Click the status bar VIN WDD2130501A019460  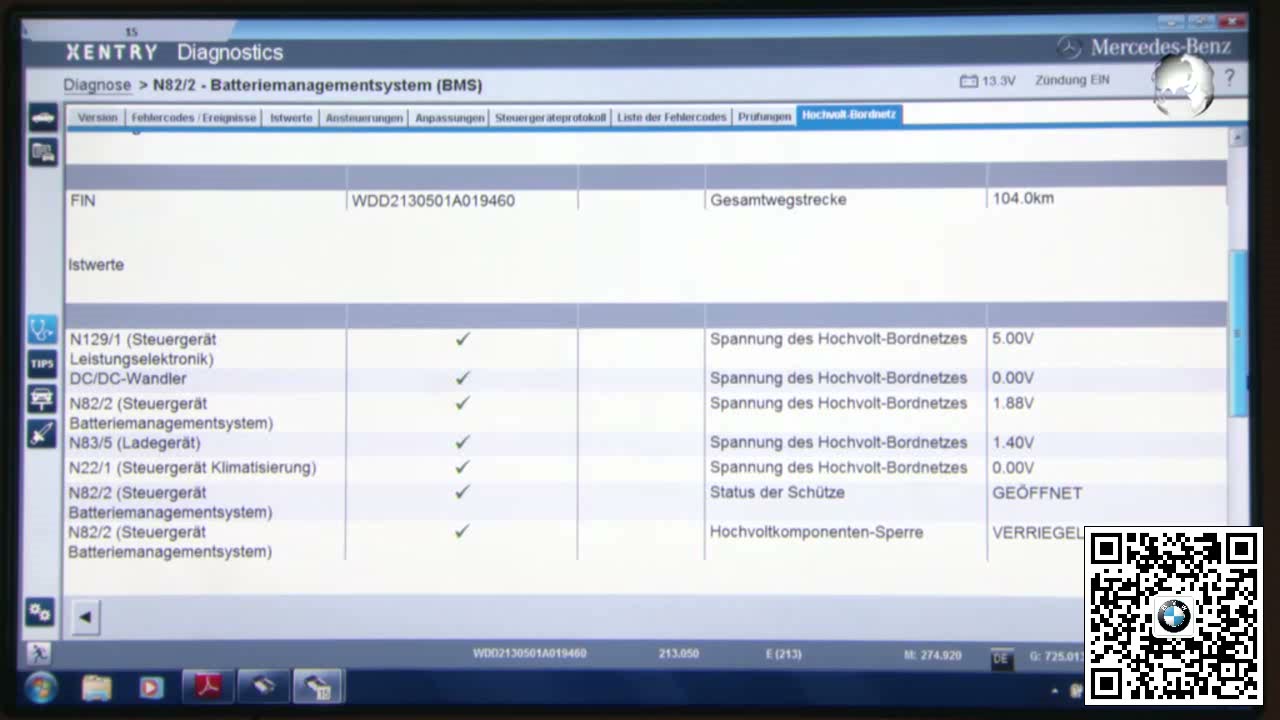(x=529, y=654)
